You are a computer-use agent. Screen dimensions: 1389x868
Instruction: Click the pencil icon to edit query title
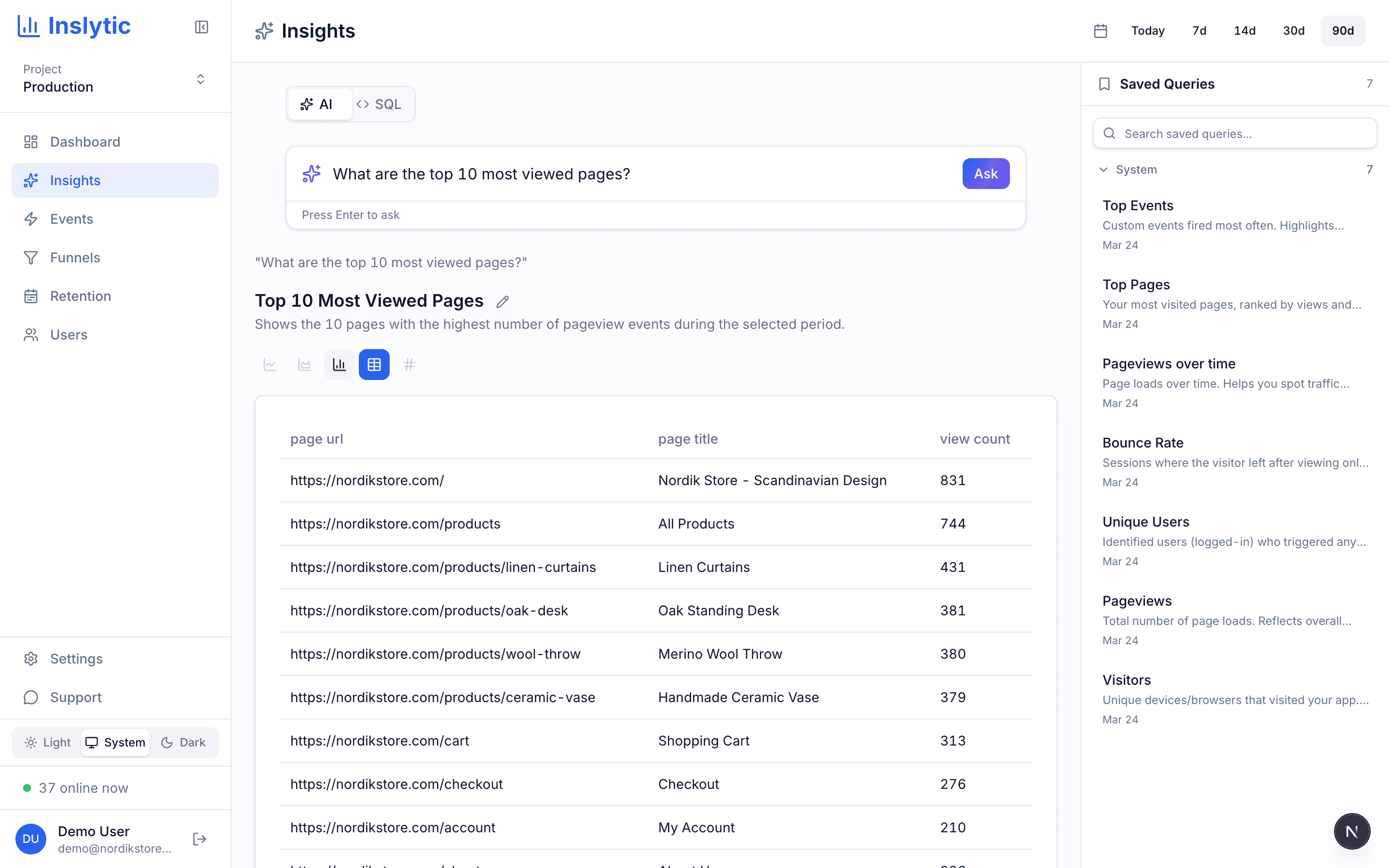pyautogui.click(x=502, y=301)
